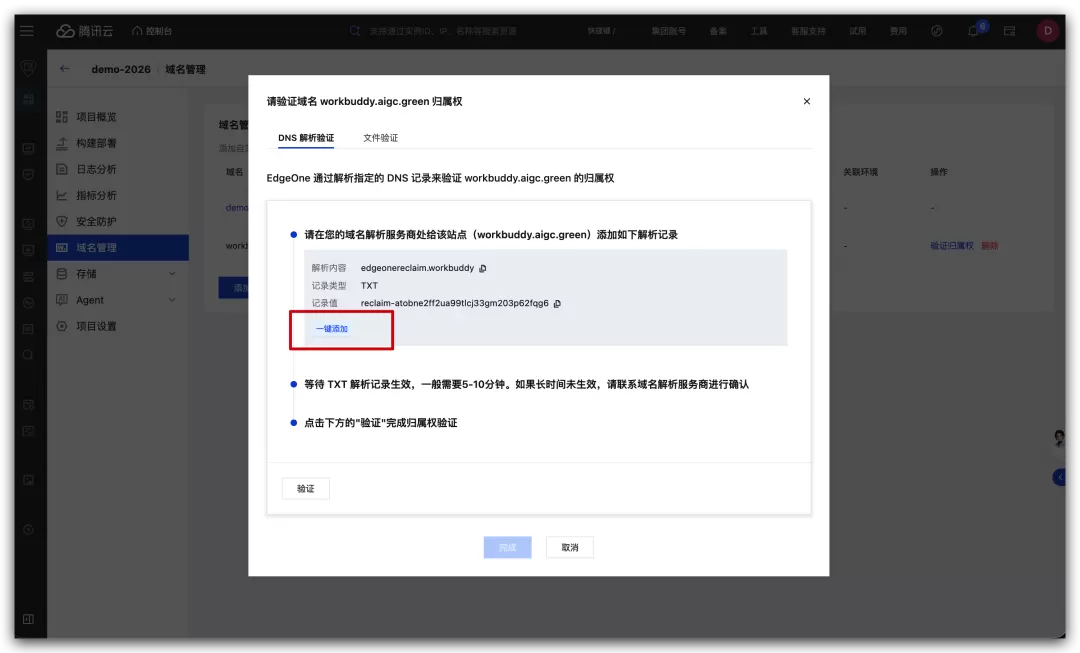Click the wallet/billing icon in top bar
The image size is (1080, 653).
pos(1009,31)
